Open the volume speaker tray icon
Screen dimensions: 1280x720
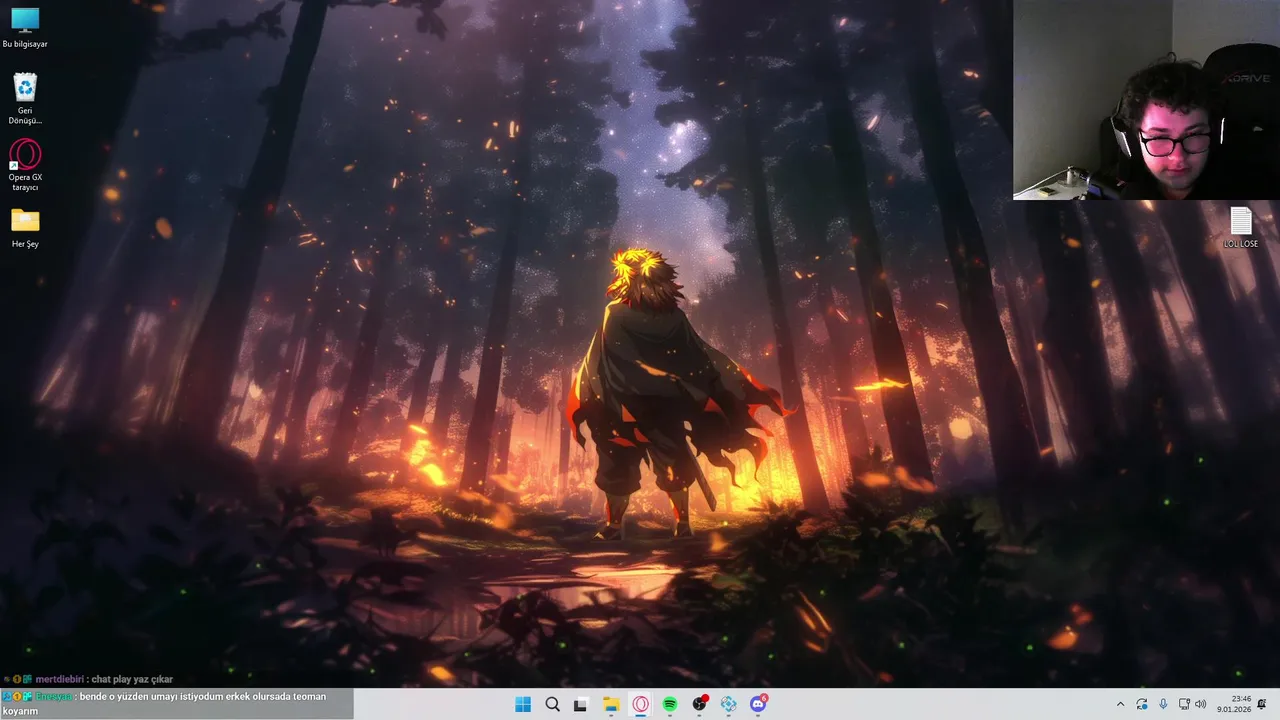point(1200,704)
